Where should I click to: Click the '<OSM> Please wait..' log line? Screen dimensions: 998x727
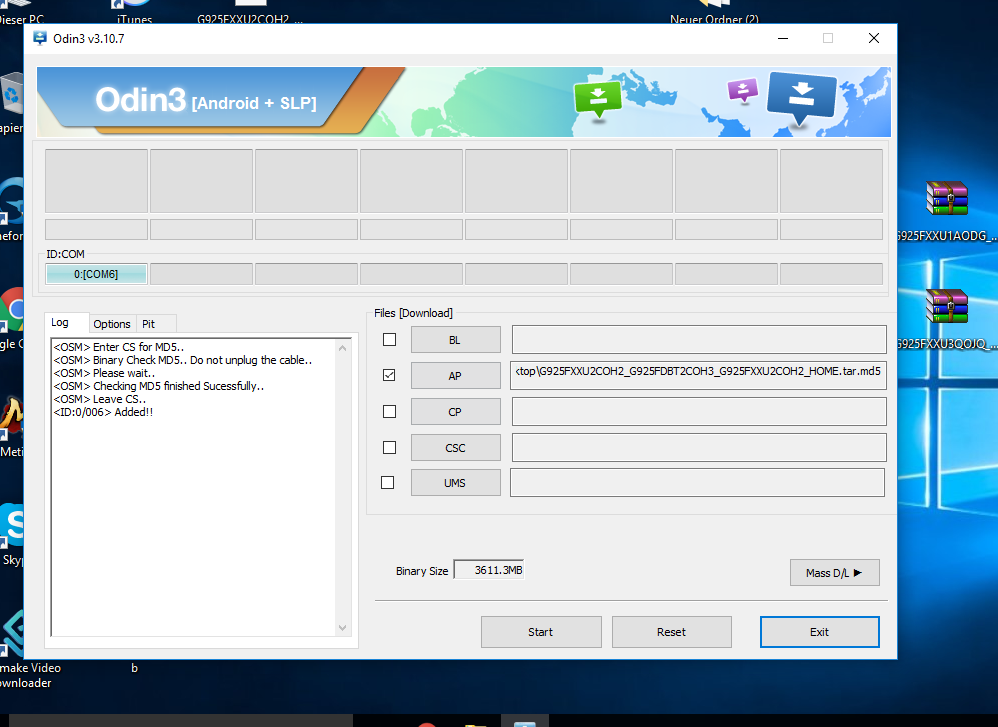coord(104,373)
